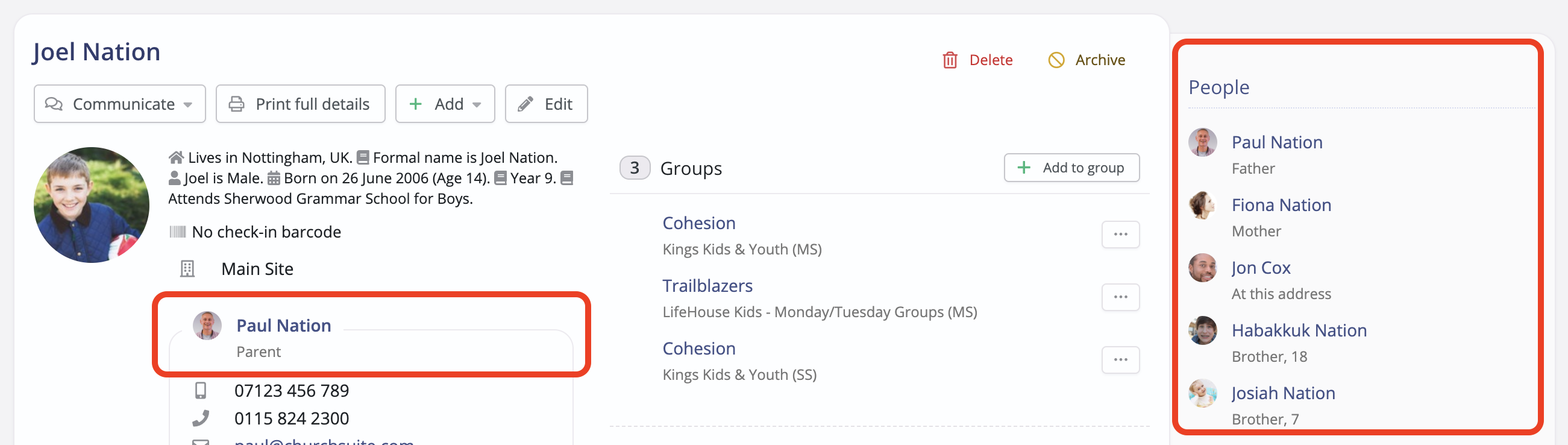Click Paul Nation's parent avatar under Main Site
Image resolution: width=1568 pixels, height=445 pixels.
[207, 326]
